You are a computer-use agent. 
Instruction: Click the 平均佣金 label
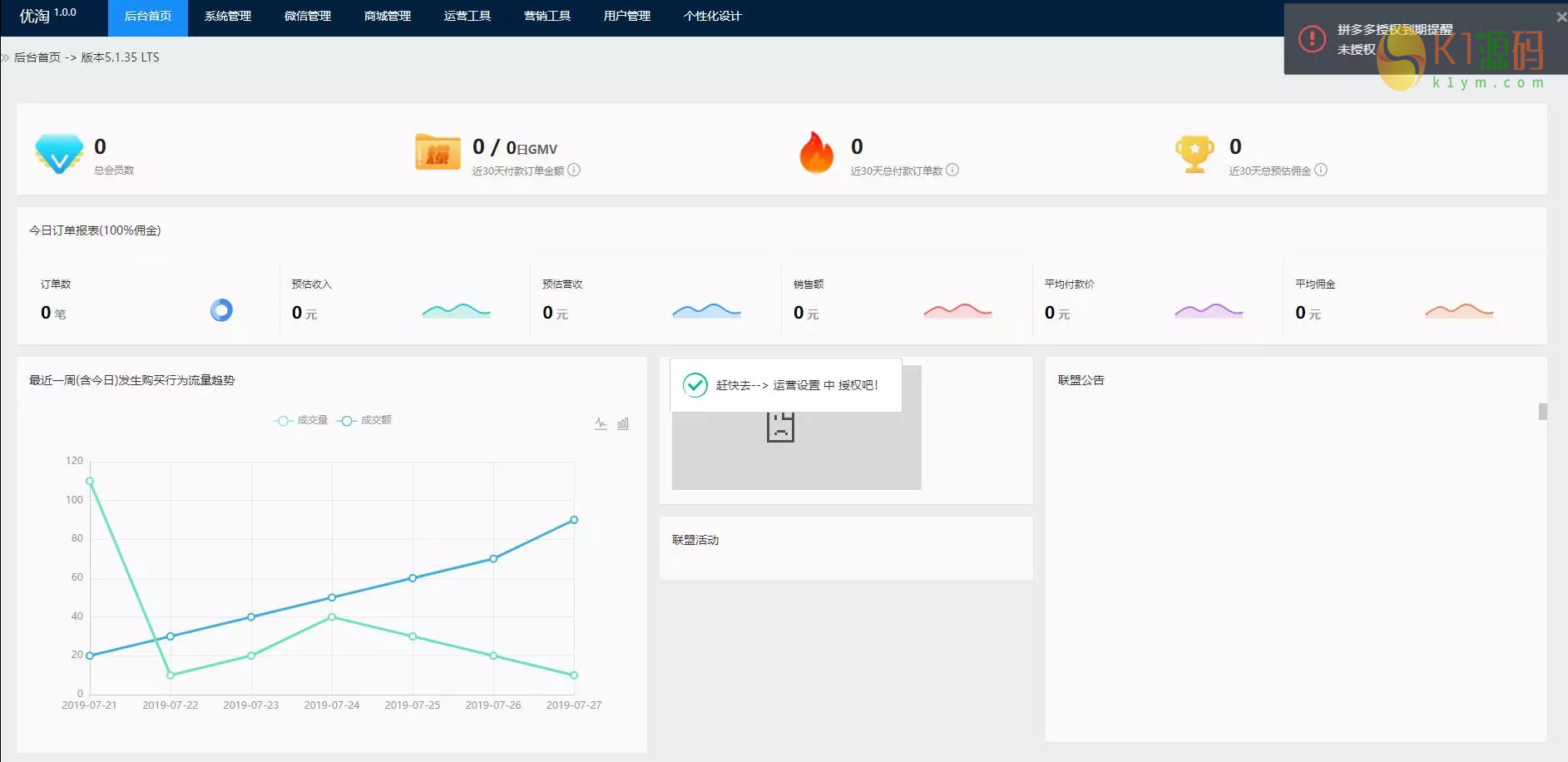(1315, 284)
